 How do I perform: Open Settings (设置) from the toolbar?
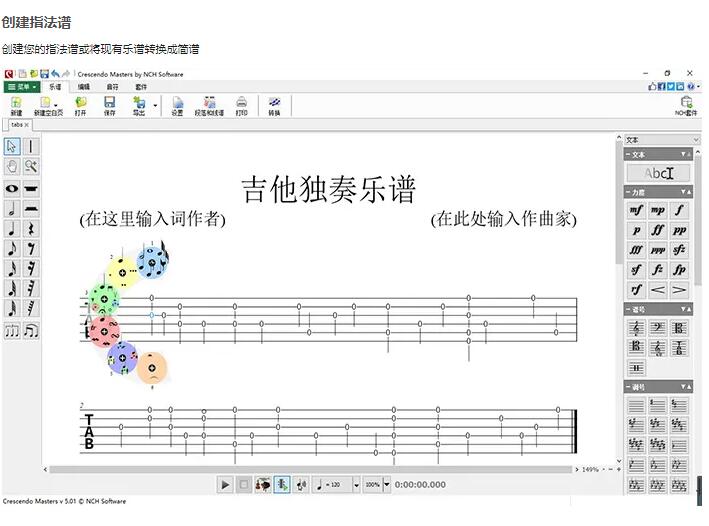coord(177,106)
